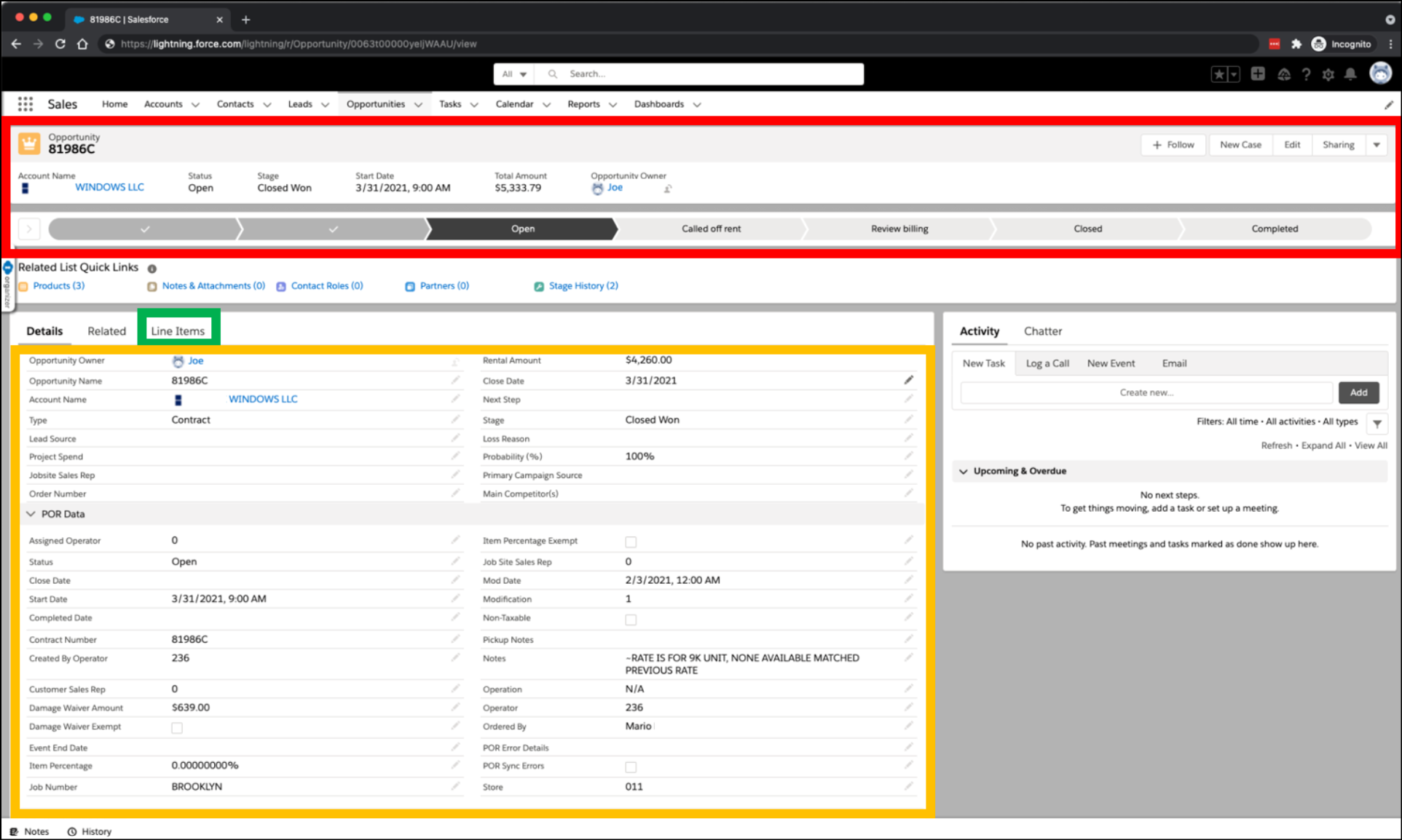Select the Called off rent path stage
The width and height of the screenshot is (1402, 840).
(711, 229)
